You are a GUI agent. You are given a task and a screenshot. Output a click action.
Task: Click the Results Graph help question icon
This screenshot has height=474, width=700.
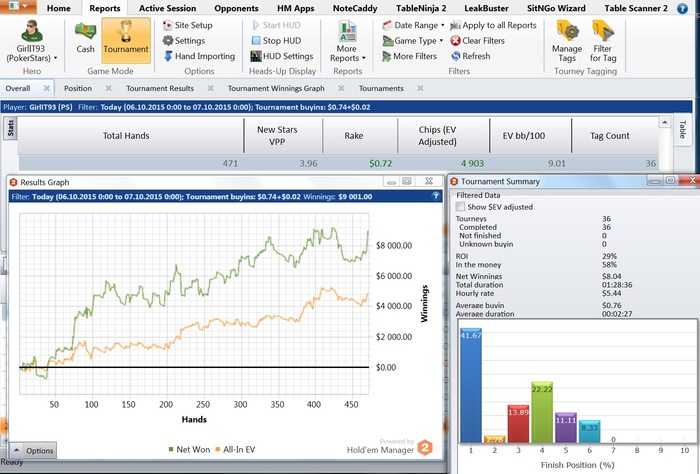[x=436, y=196]
